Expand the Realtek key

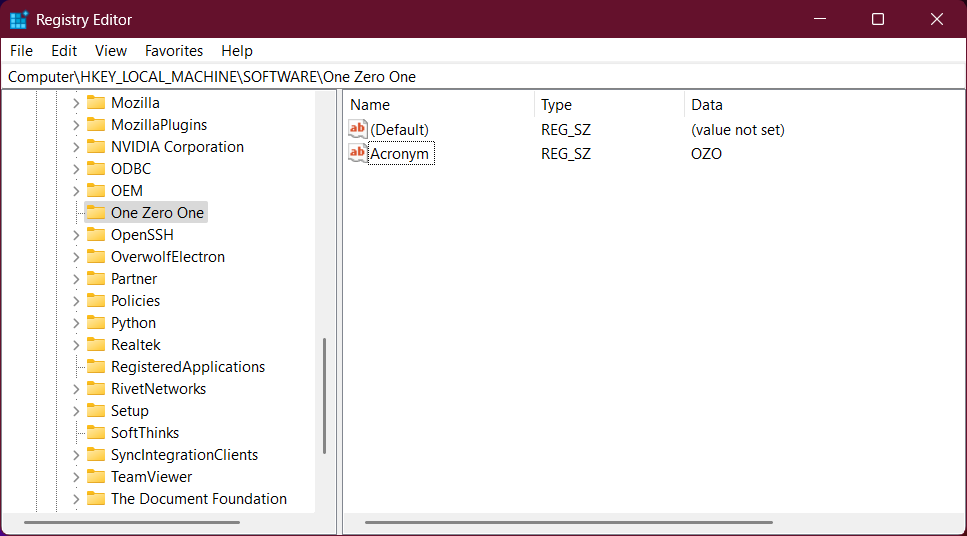76,345
